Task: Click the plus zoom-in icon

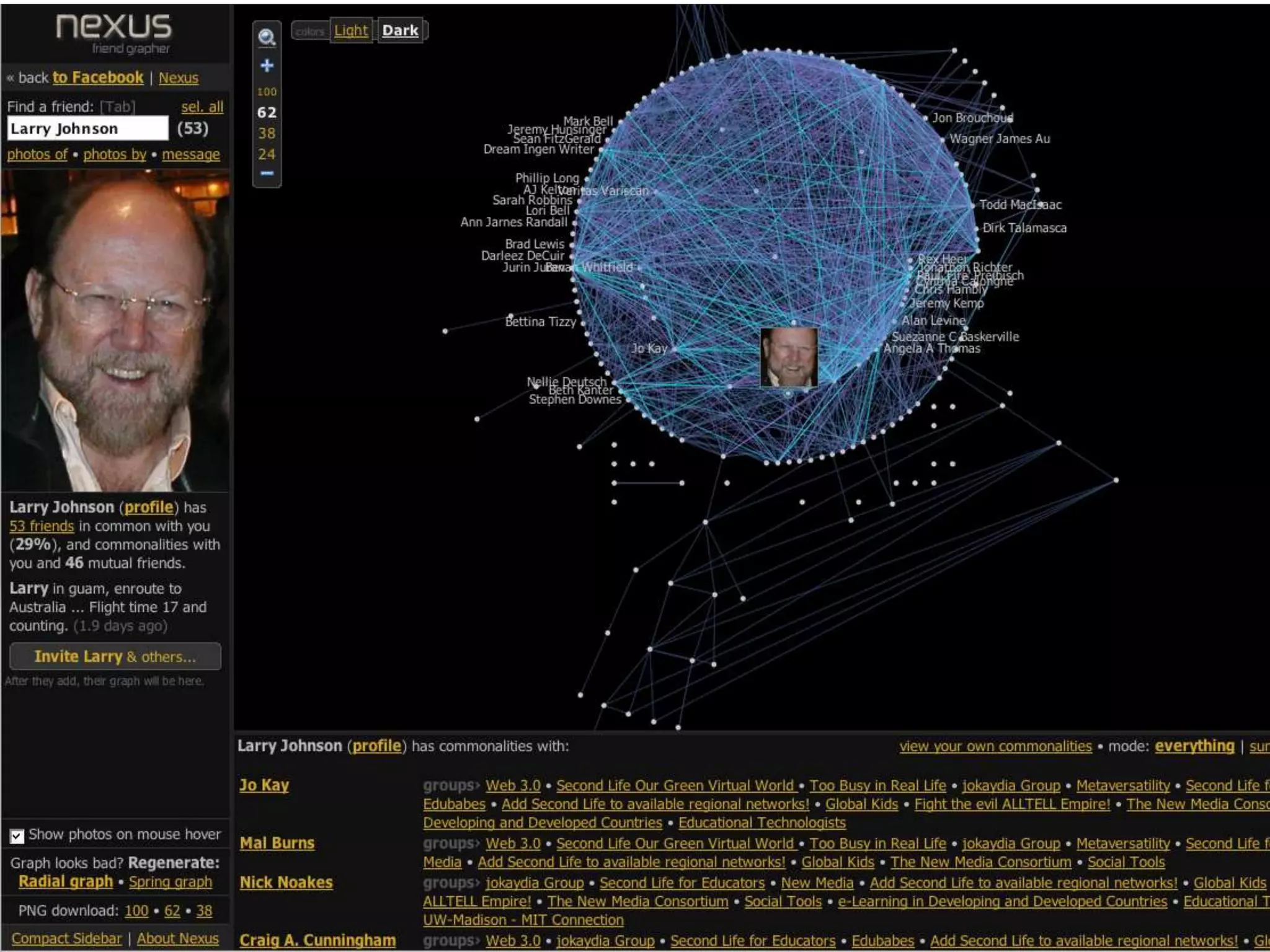Action: pos(267,65)
